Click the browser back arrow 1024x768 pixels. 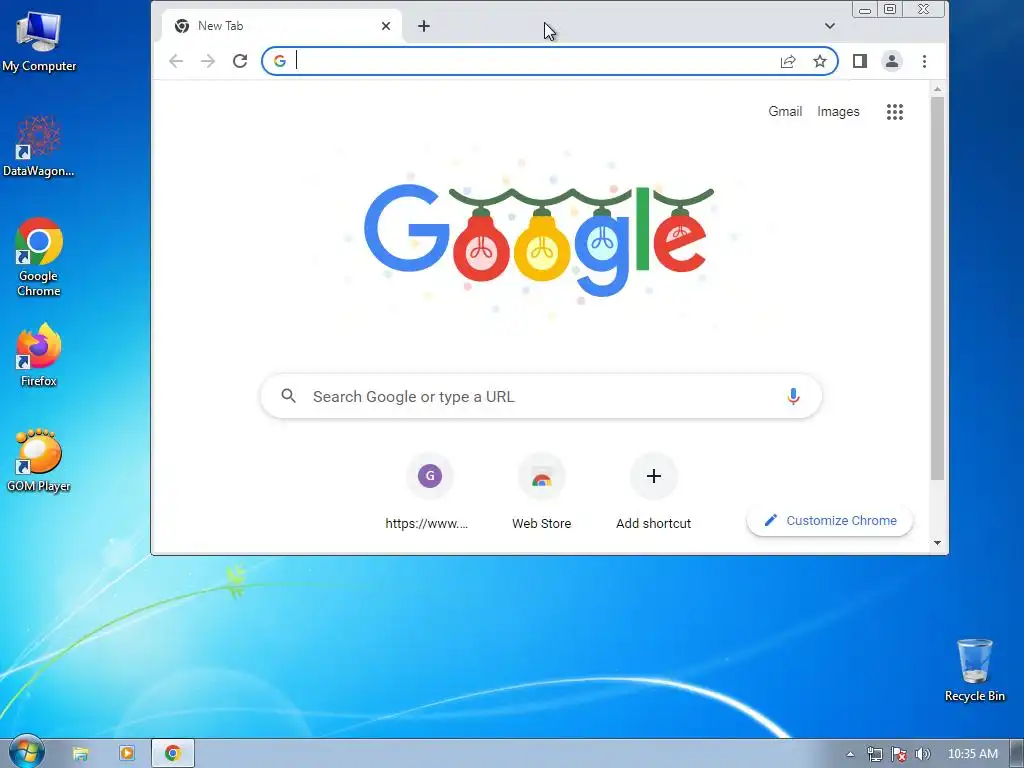point(176,61)
